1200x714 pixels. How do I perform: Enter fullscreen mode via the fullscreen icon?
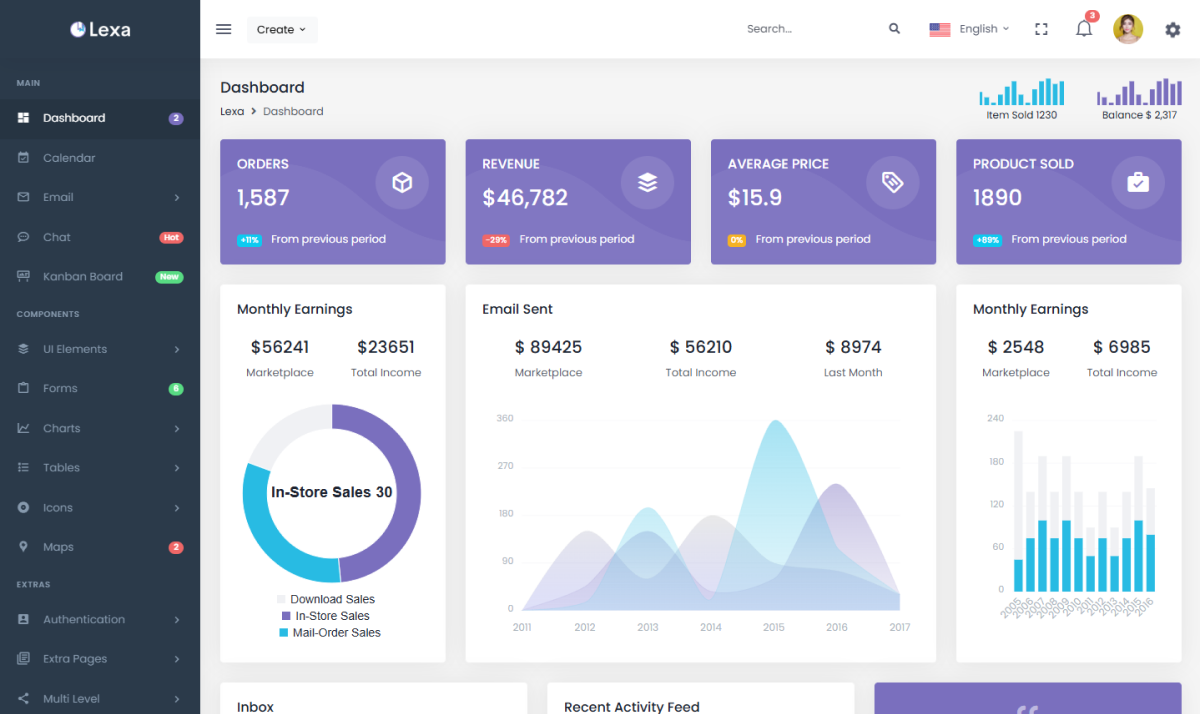[1041, 29]
